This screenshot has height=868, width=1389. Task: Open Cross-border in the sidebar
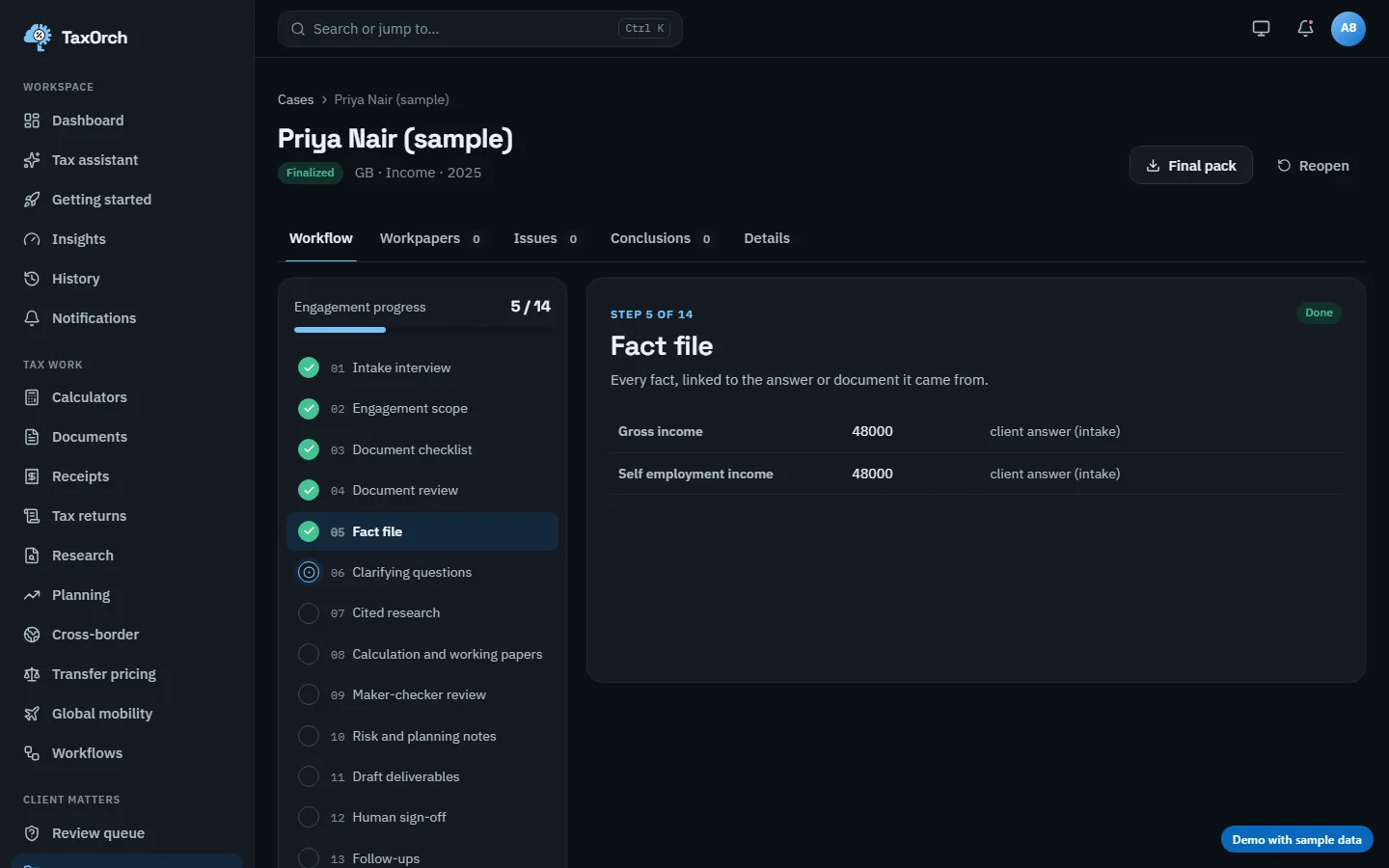pyautogui.click(x=126, y=635)
